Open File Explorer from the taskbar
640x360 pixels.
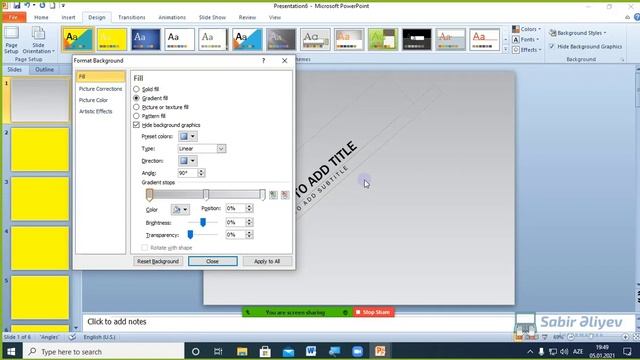242,351
